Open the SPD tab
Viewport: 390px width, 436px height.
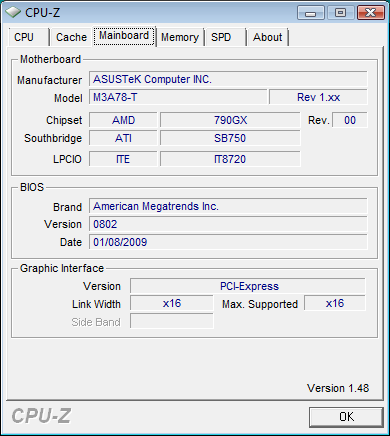coord(225,37)
